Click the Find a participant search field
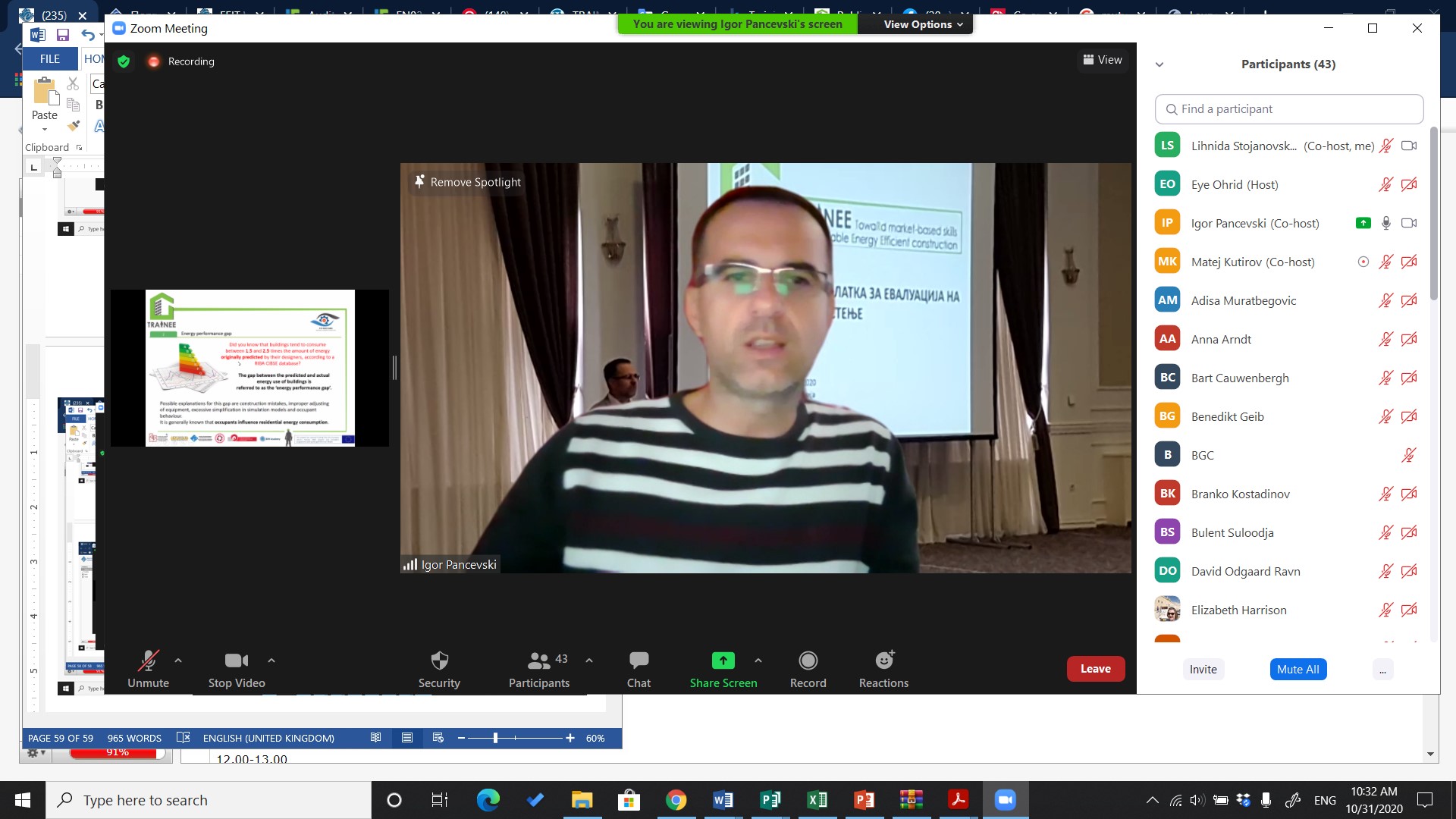This screenshot has height=819, width=1456. pyautogui.click(x=1289, y=109)
